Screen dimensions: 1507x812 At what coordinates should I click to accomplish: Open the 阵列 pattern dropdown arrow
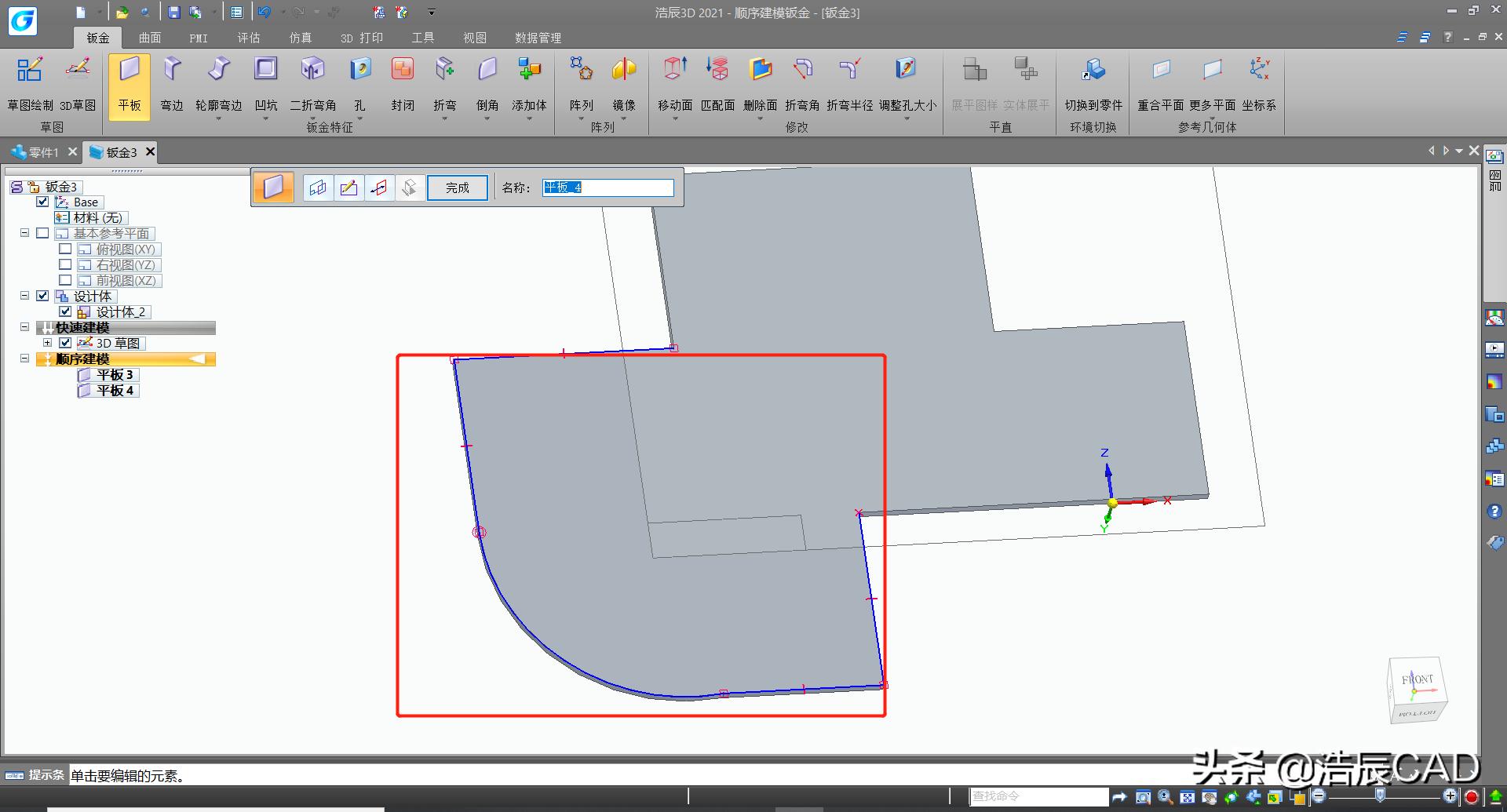582,119
